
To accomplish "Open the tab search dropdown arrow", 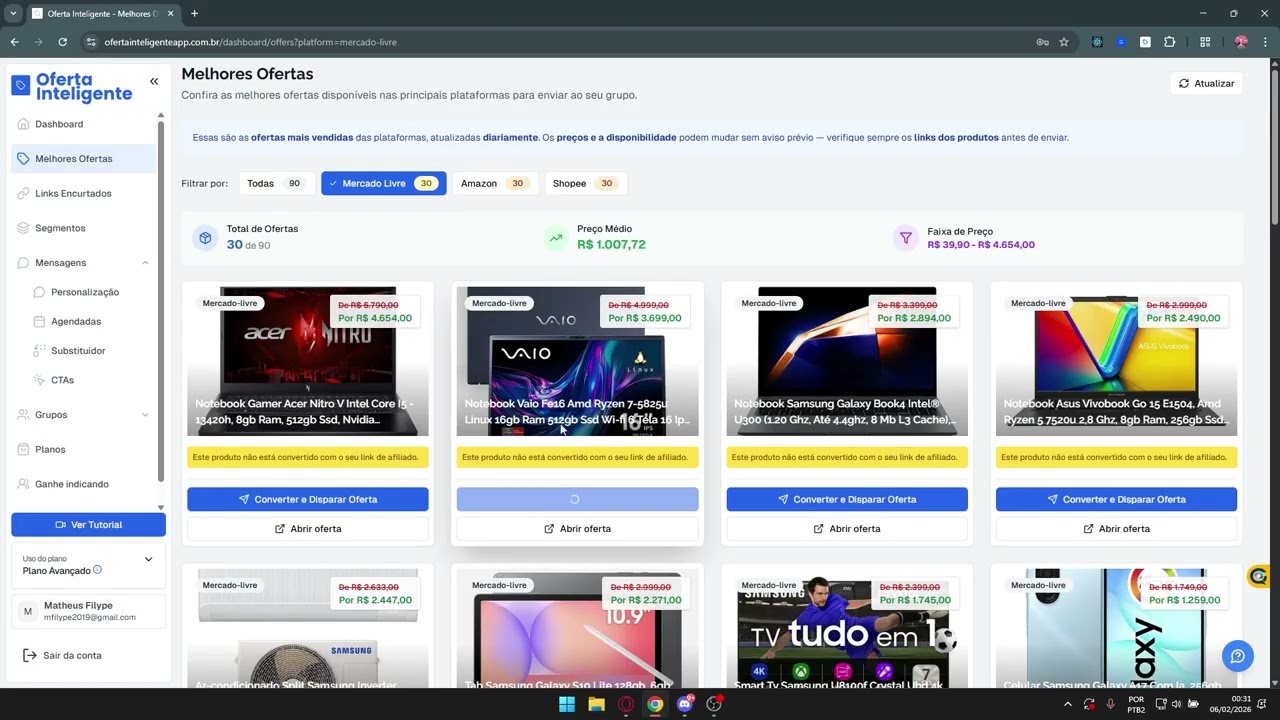I will 13,14.
